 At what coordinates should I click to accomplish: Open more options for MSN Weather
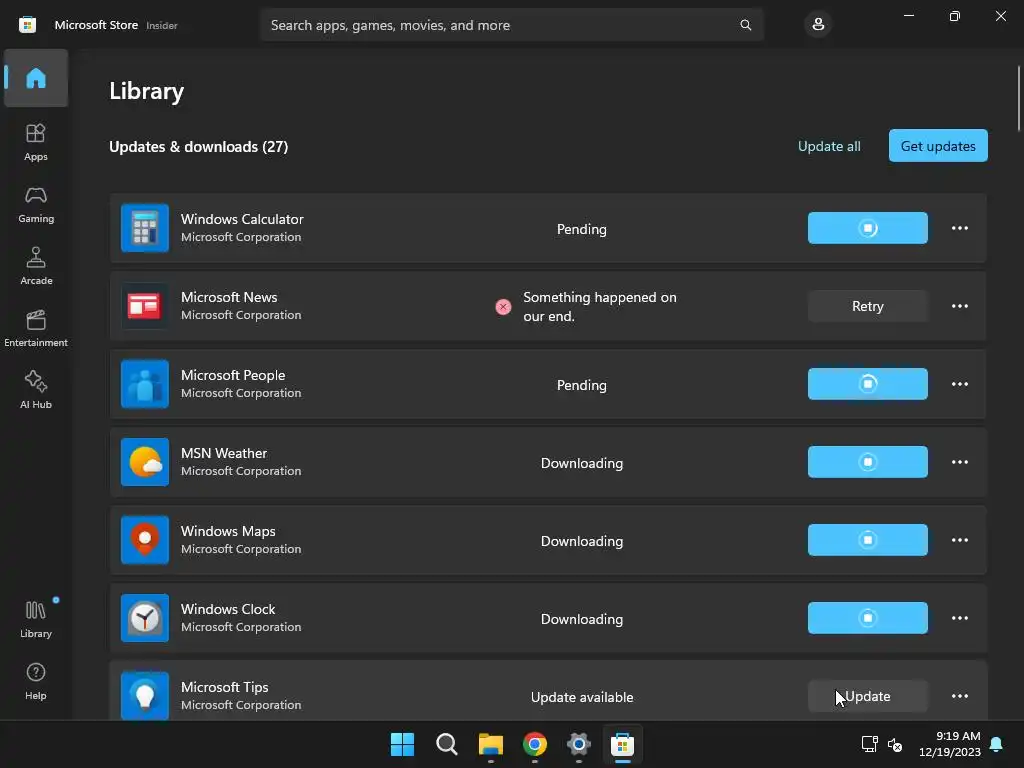click(959, 462)
